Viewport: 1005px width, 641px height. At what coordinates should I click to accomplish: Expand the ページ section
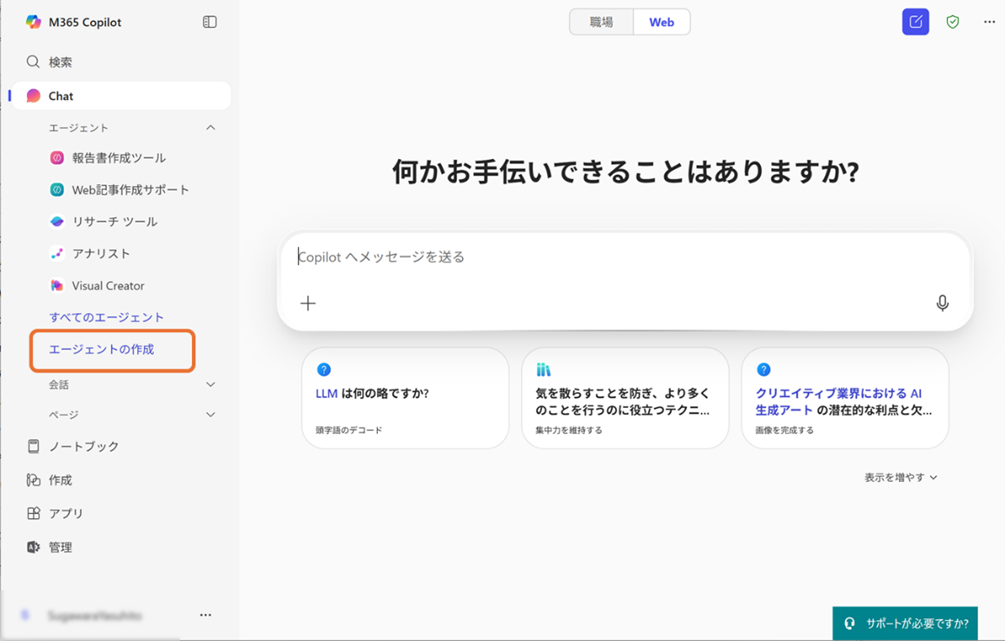(210, 414)
